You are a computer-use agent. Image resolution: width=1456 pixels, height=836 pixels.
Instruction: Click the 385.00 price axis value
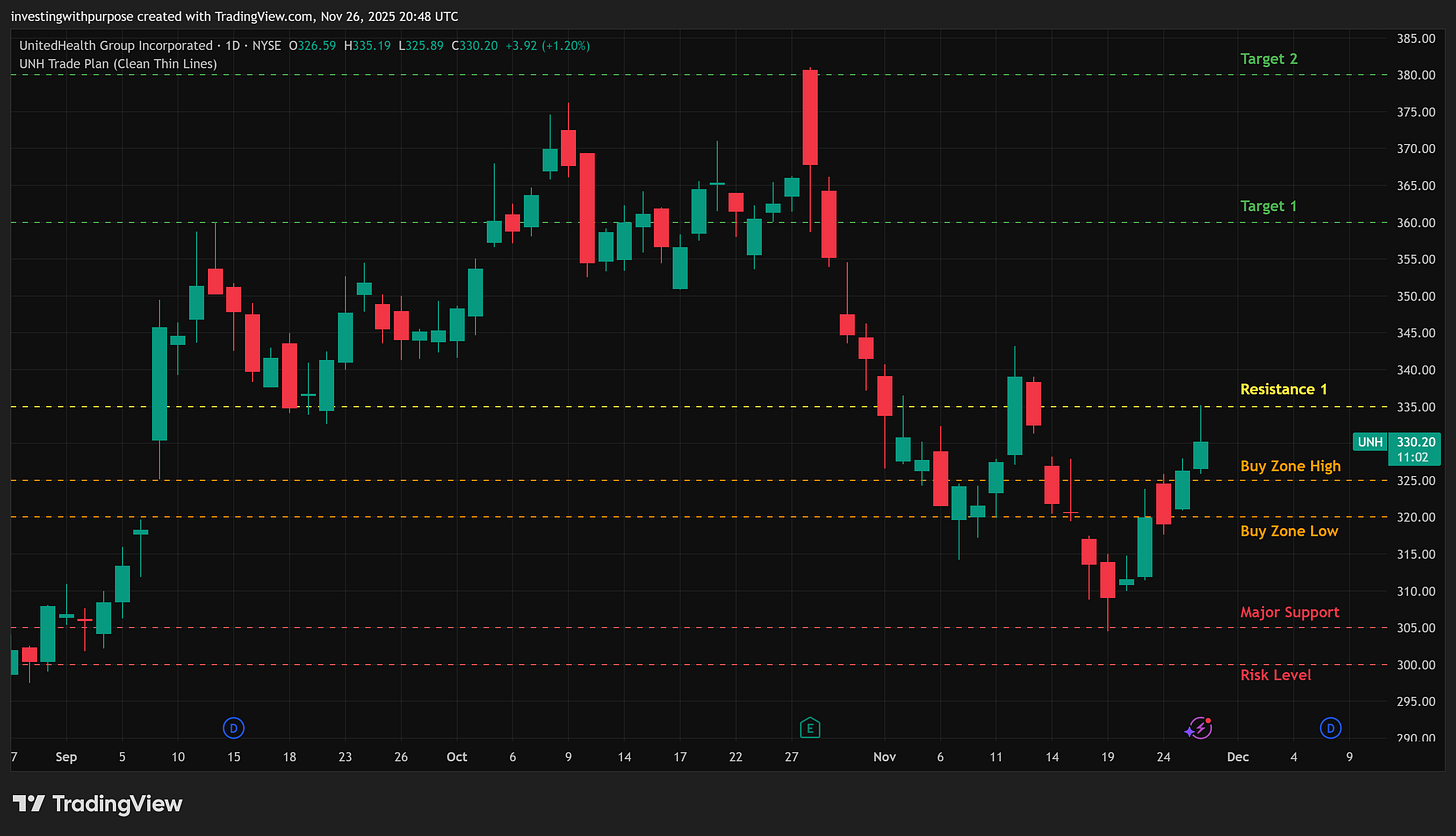[1416, 39]
